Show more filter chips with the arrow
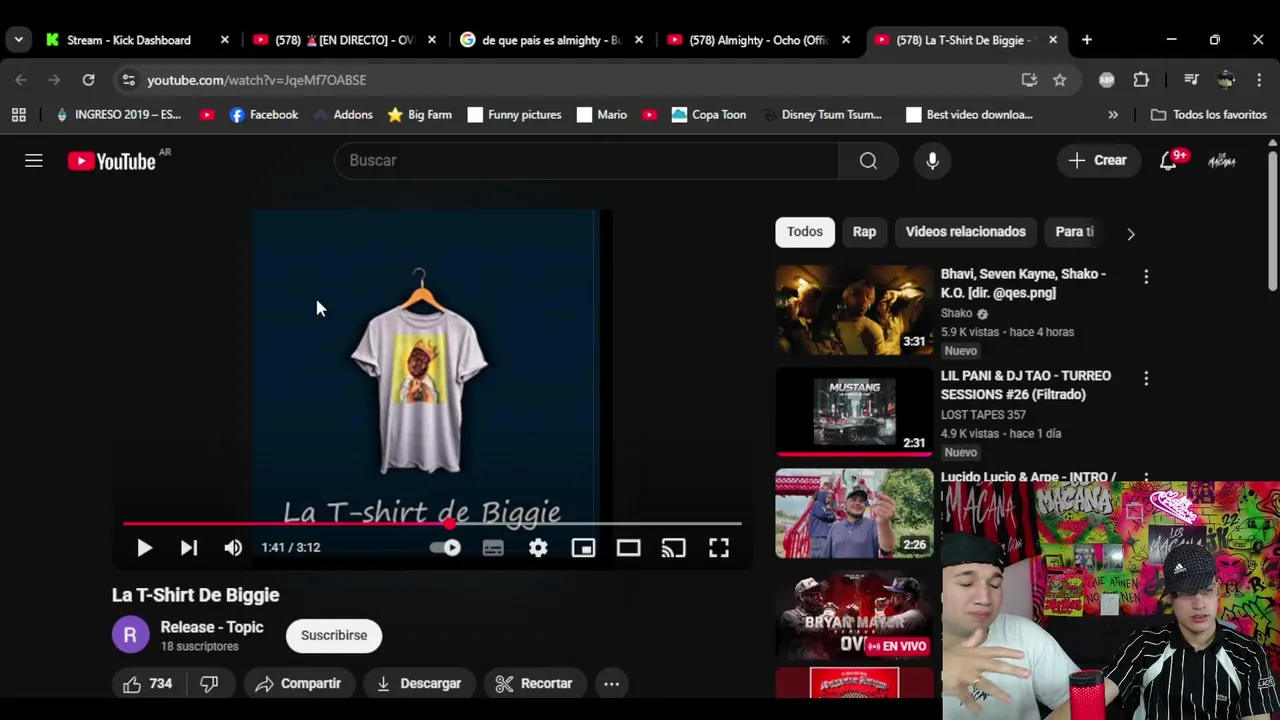The width and height of the screenshot is (1280, 720). (x=1131, y=233)
